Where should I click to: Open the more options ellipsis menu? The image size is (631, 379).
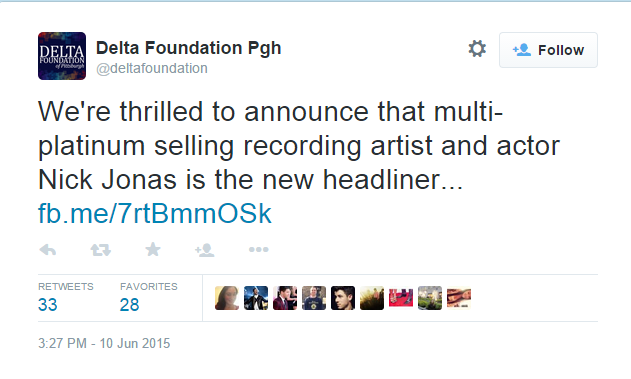click(258, 250)
